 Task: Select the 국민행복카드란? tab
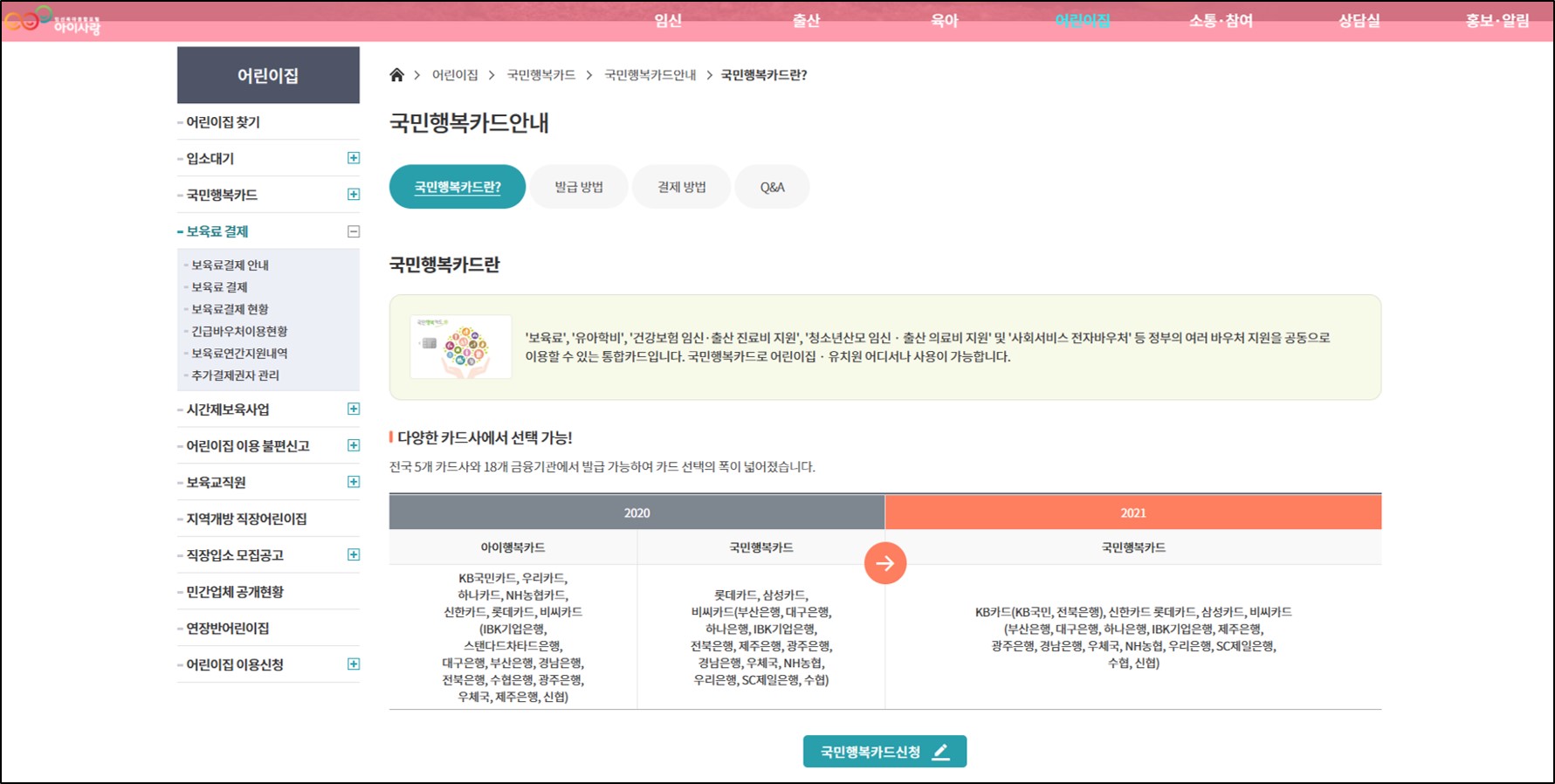coord(458,187)
